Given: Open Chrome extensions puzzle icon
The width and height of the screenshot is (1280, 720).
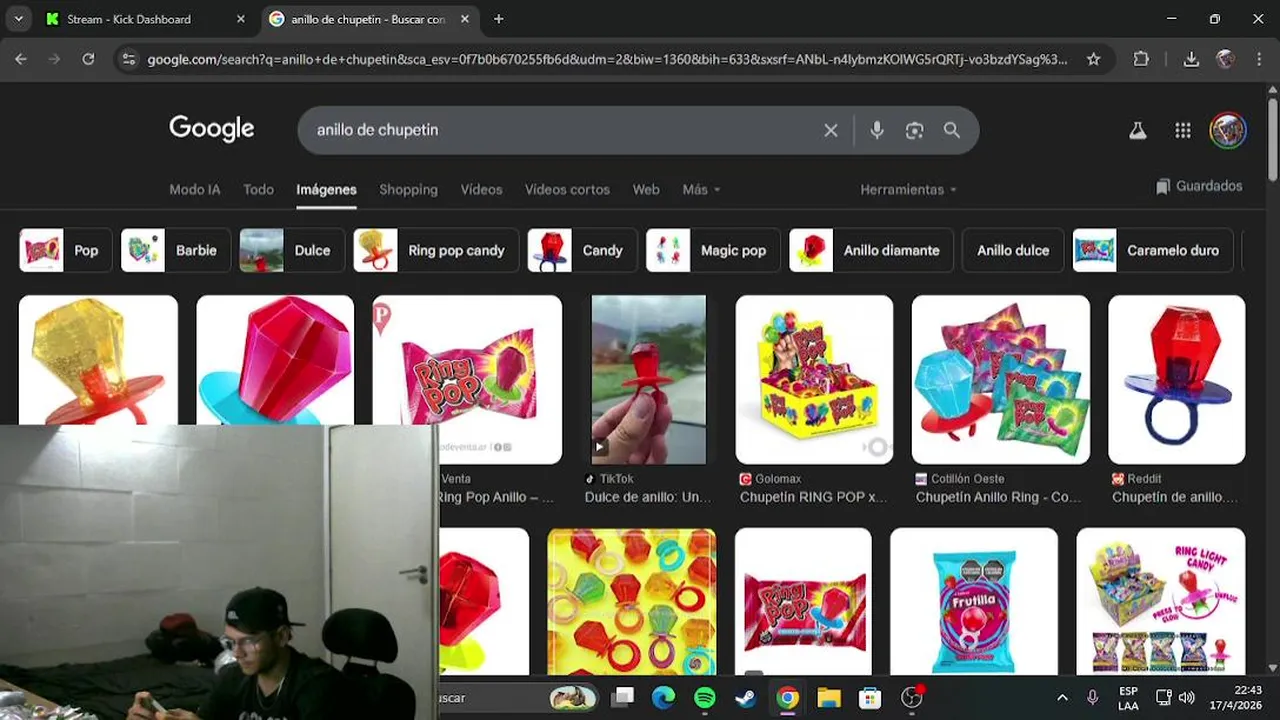Looking at the screenshot, I should point(1141,59).
